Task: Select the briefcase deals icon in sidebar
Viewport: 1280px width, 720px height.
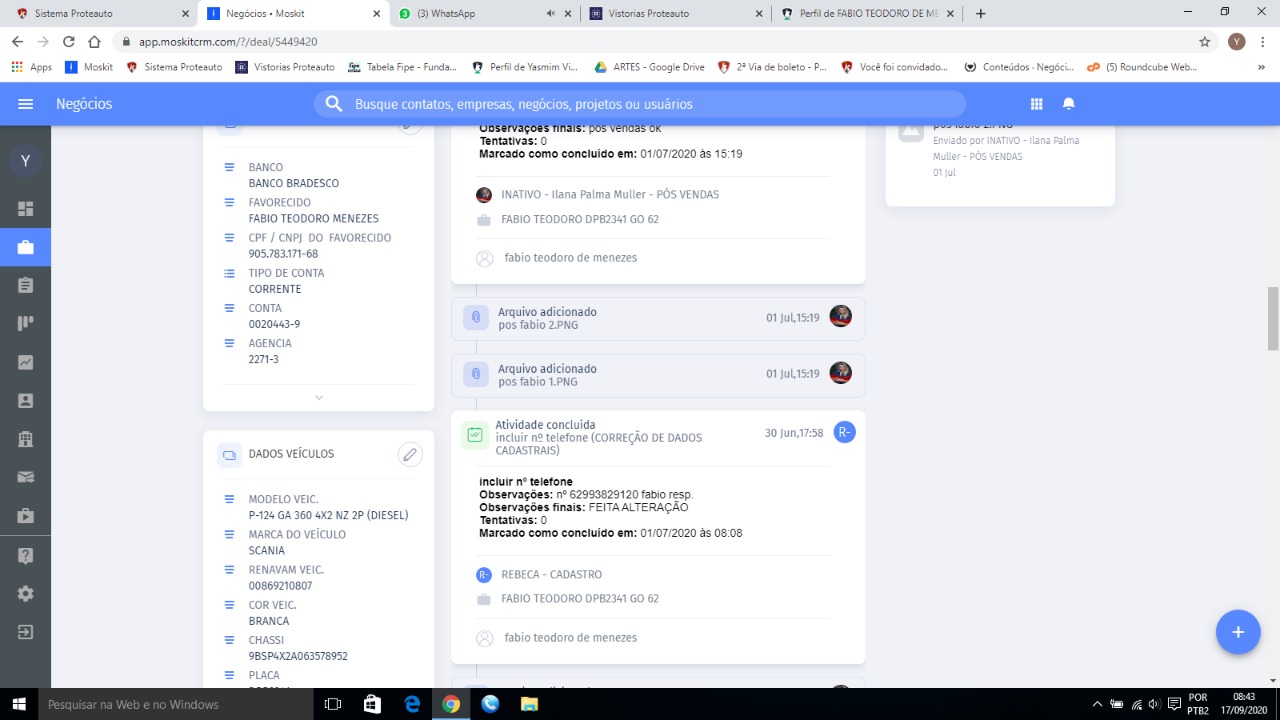Action: pos(26,247)
